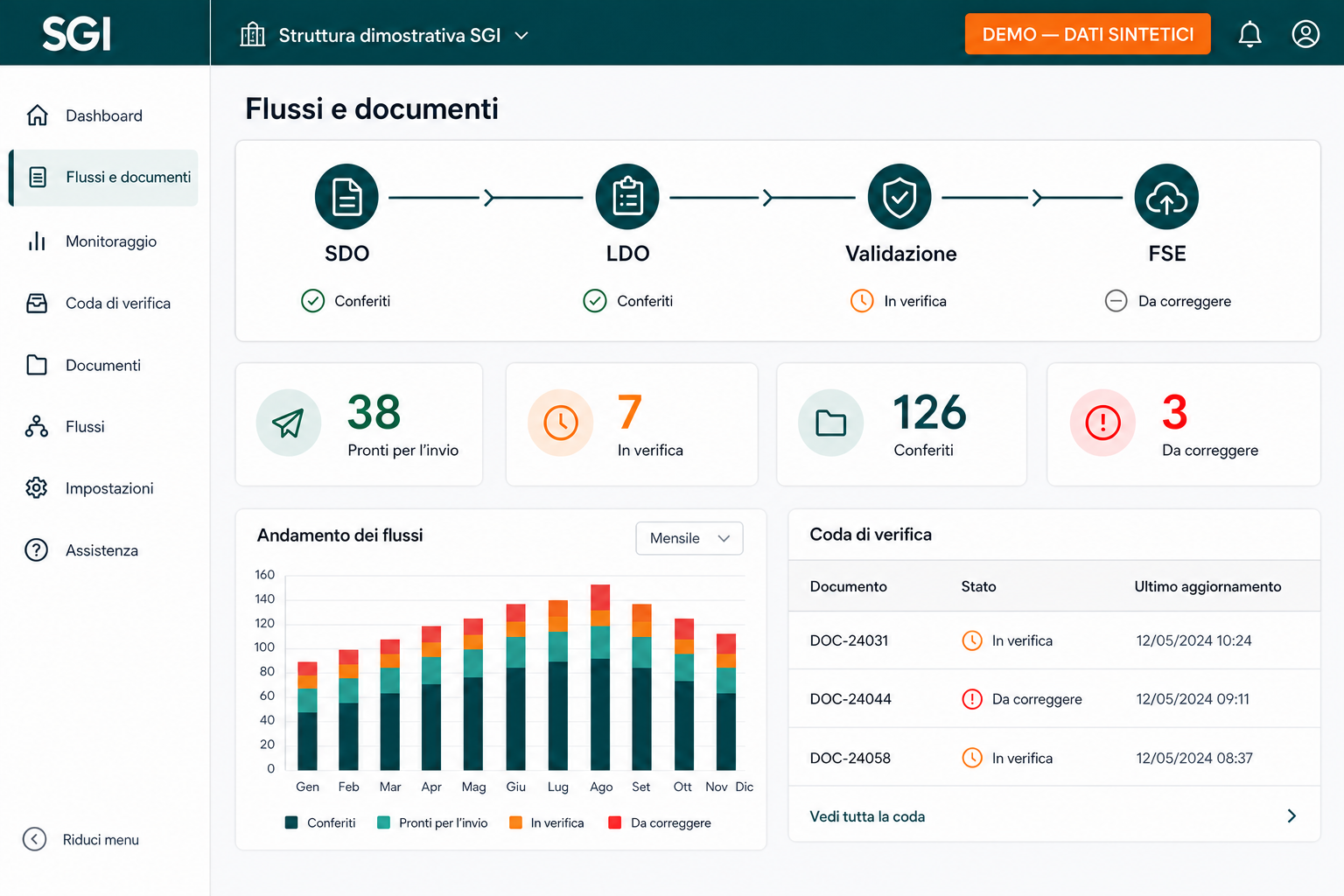1344x896 pixels.
Task: Open the notifications bell
Action: [1249, 34]
